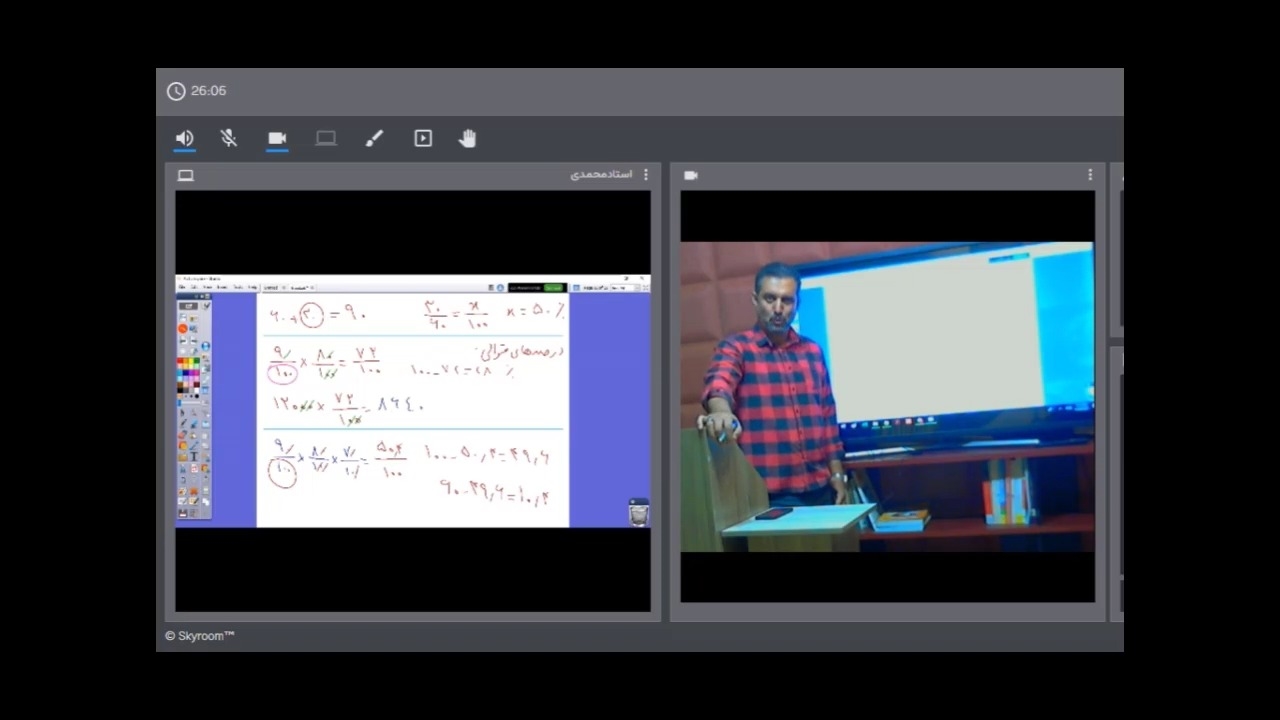Click the screen share laptop icon in the toolbar

click(x=326, y=138)
